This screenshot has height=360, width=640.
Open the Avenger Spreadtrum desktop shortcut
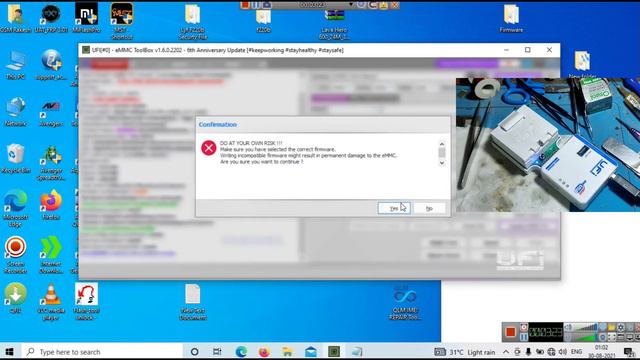tap(51, 163)
